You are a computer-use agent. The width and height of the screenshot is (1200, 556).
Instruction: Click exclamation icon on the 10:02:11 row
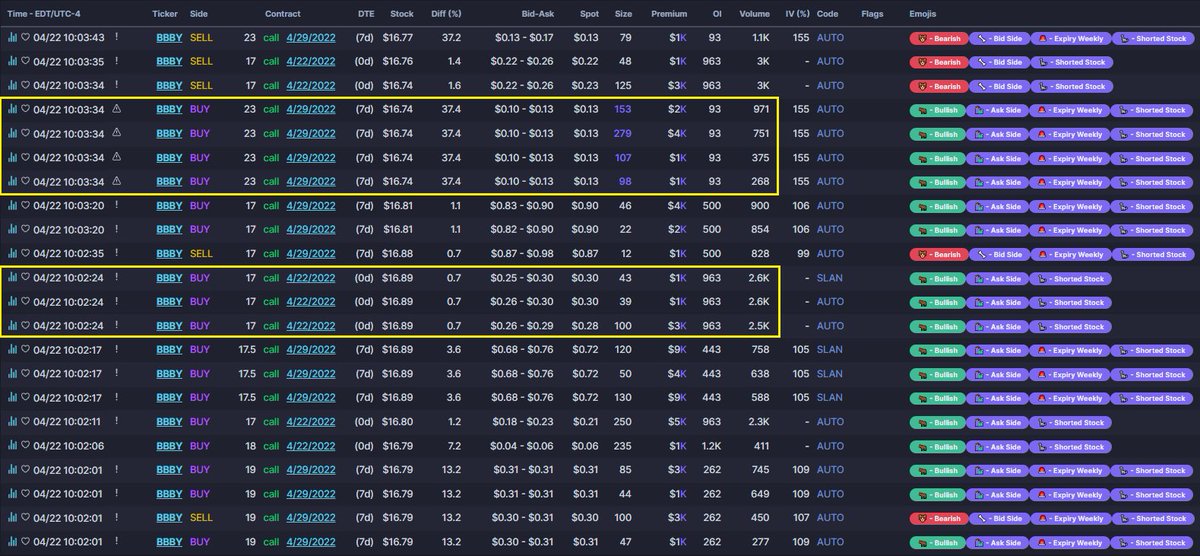(x=116, y=422)
